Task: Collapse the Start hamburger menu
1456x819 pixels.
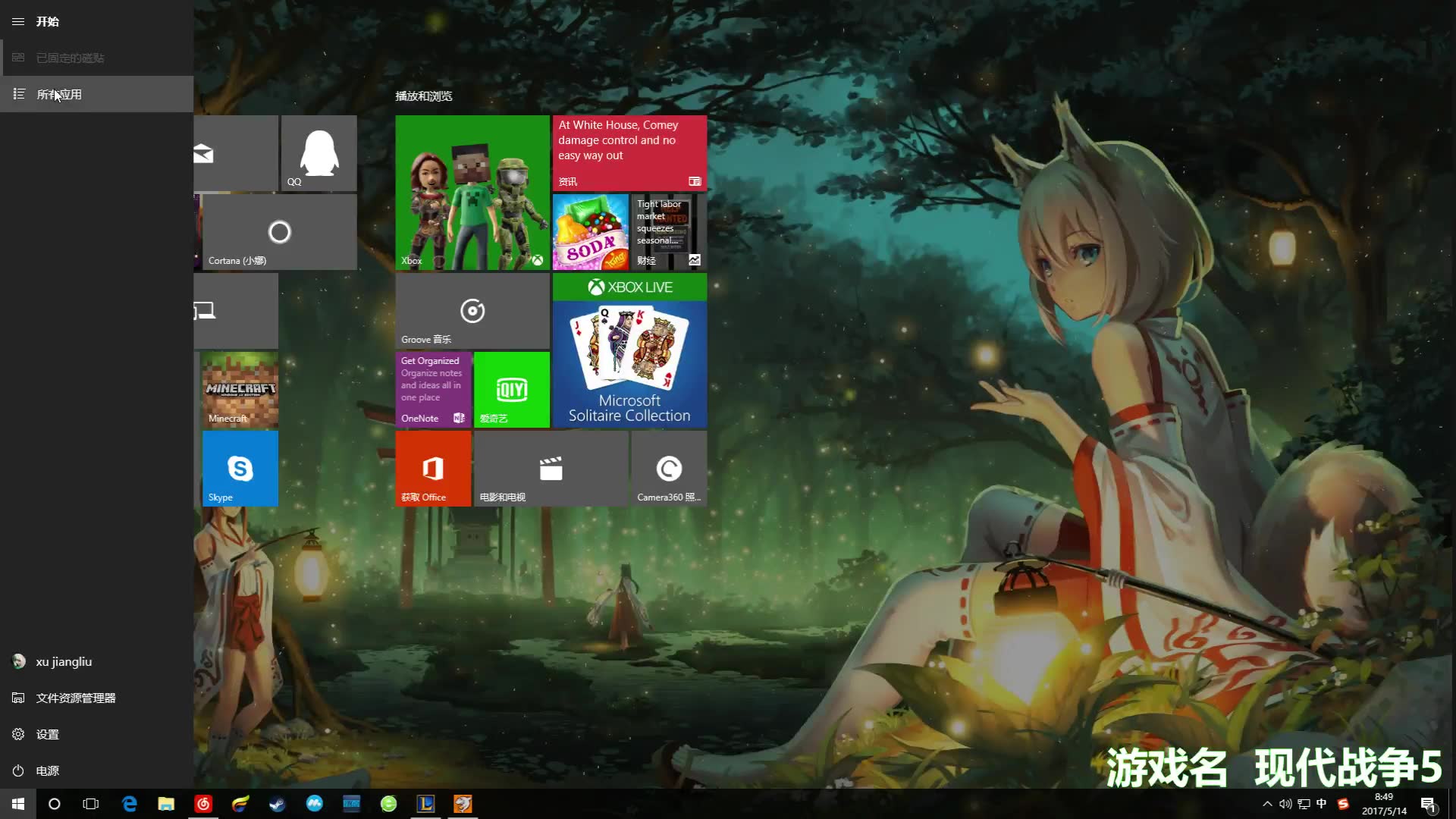Action: (x=18, y=21)
